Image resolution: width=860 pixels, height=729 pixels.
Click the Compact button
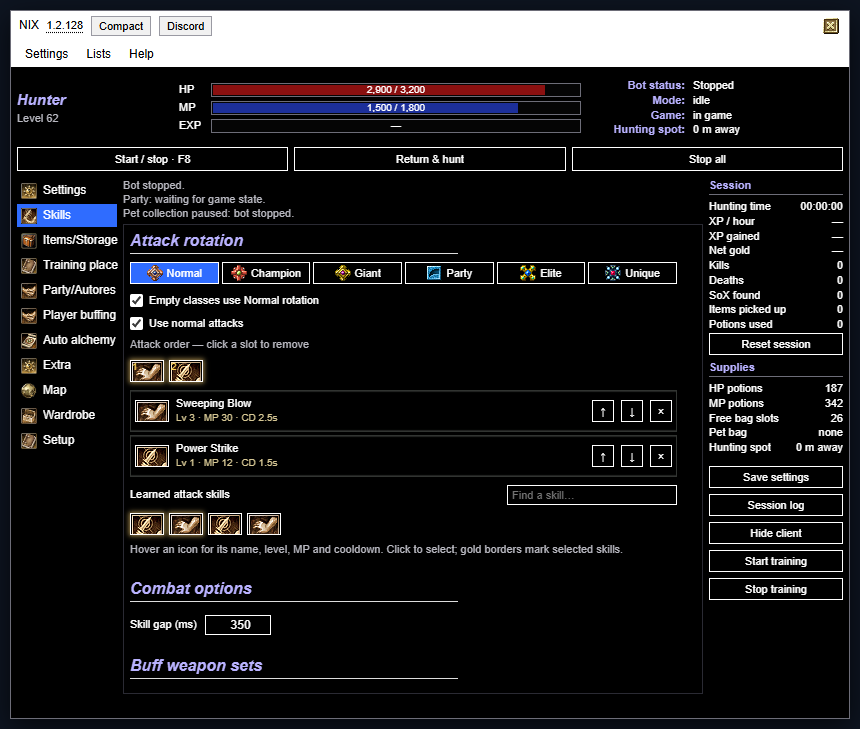pos(121,26)
